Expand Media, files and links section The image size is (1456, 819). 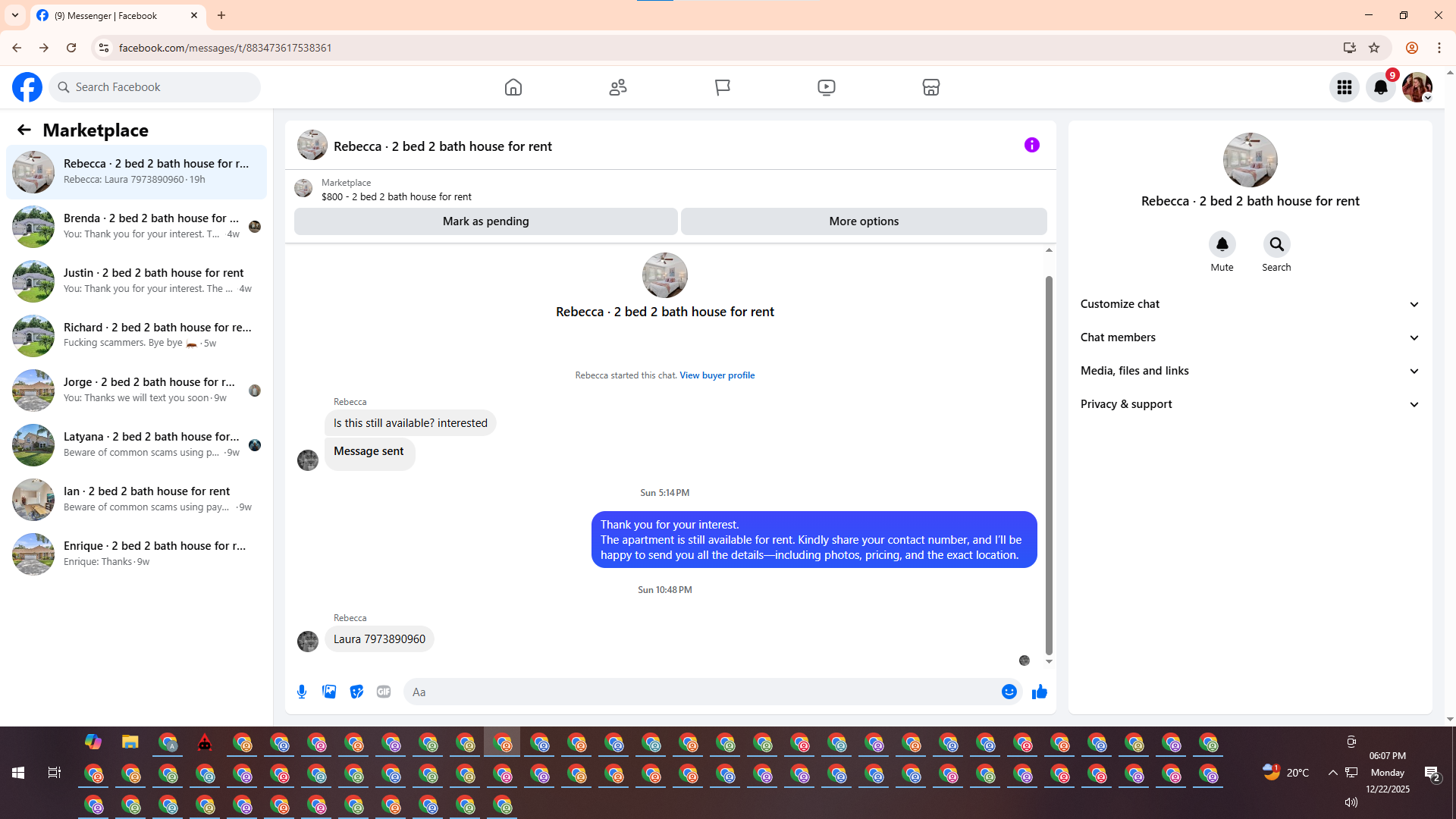coord(1250,371)
